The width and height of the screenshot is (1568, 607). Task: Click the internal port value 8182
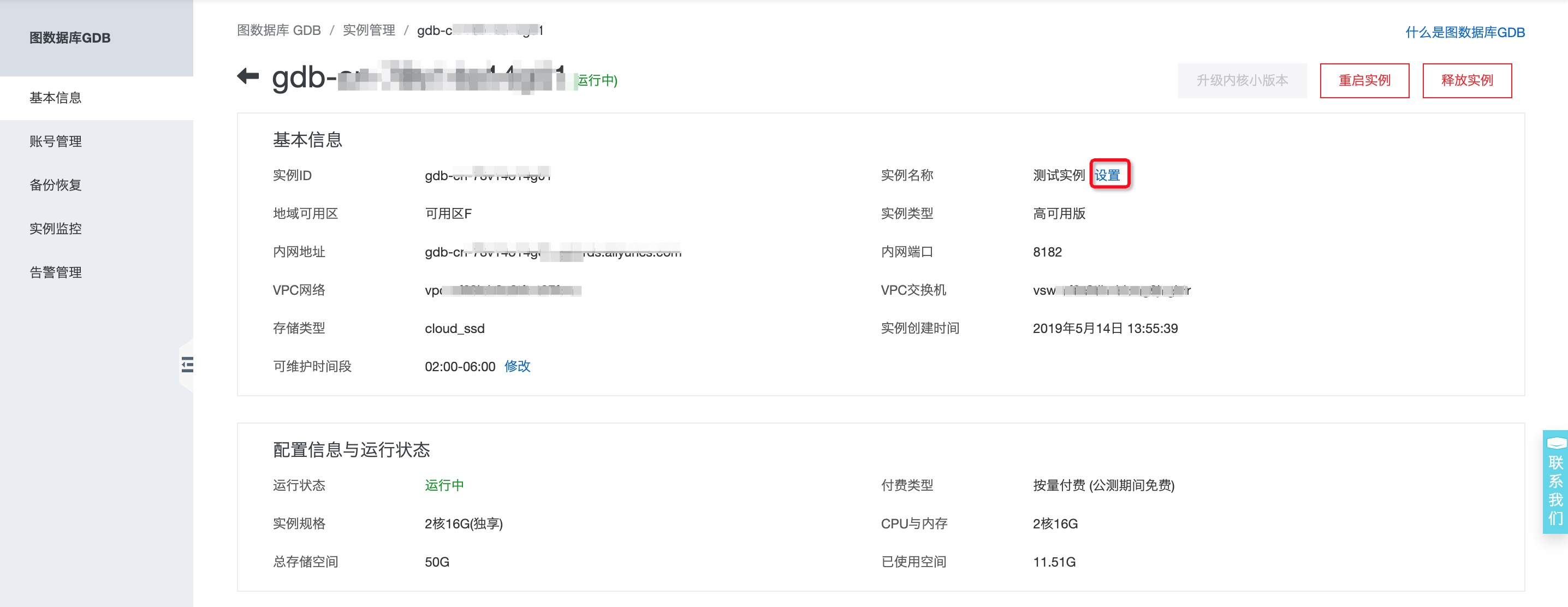1047,252
